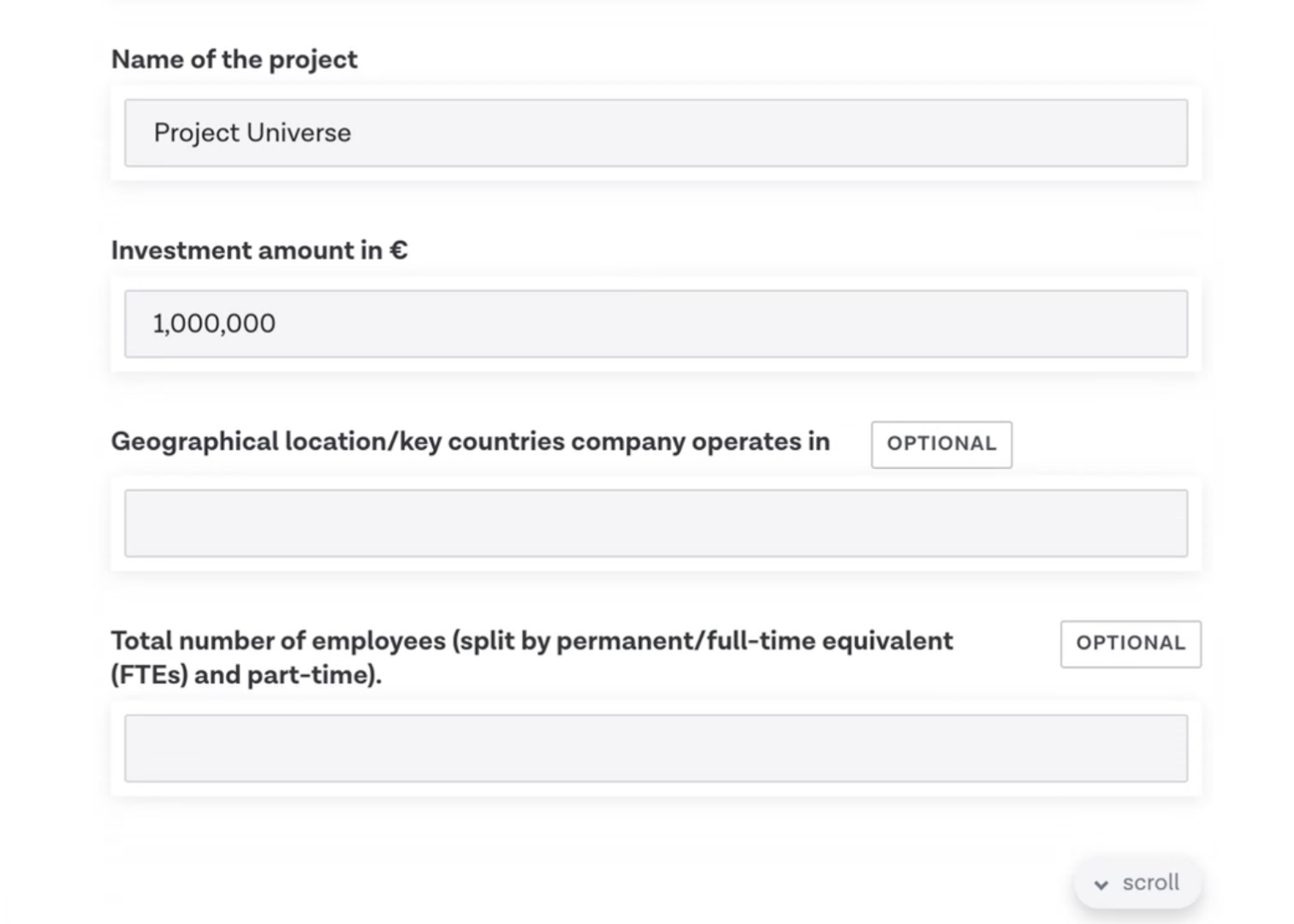Click the € symbol in the Investment label
Image resolution: width=1294 pixels, height=924 pixels.
398,251
